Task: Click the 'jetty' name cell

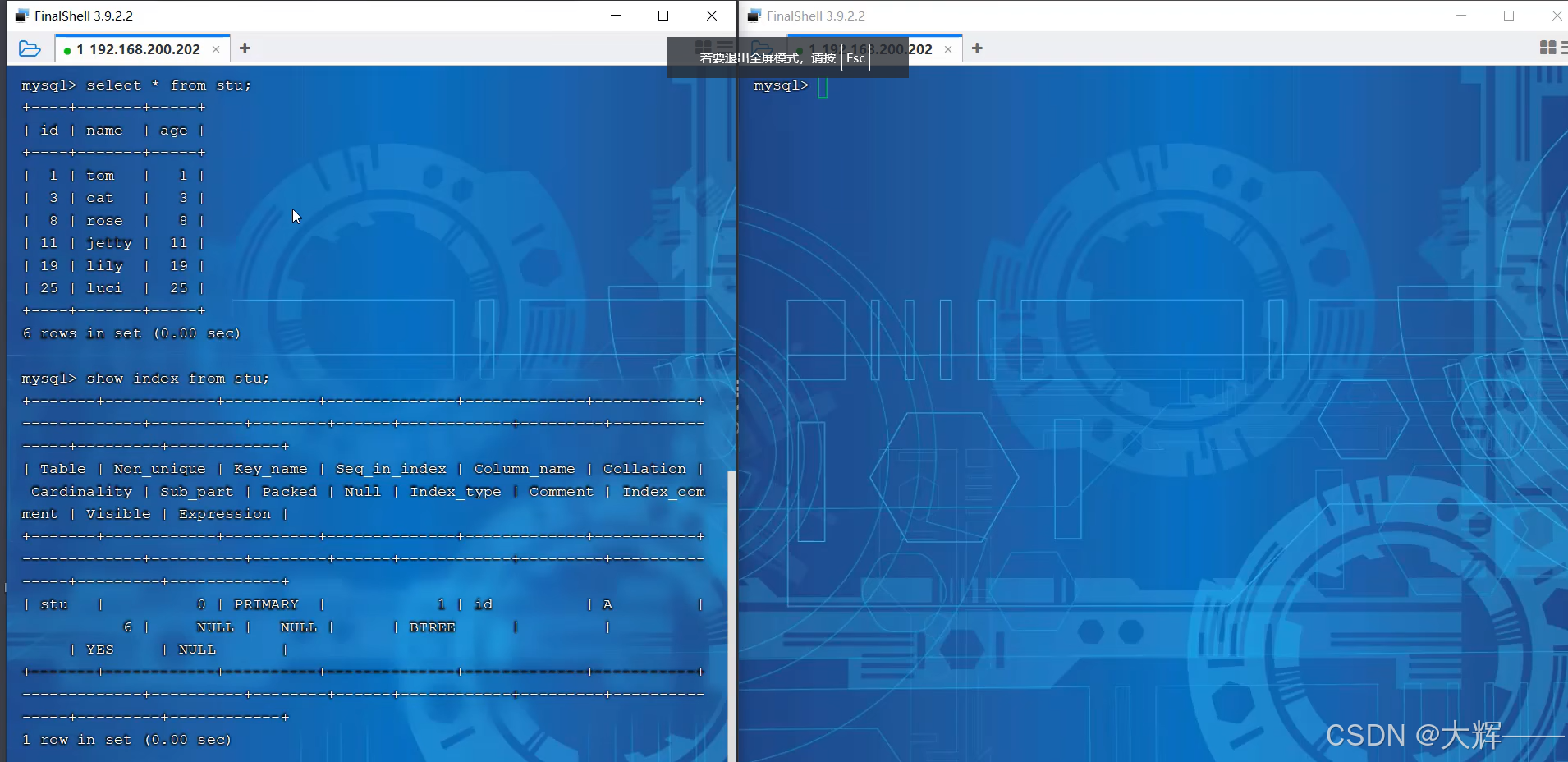Action: point(109,243)
